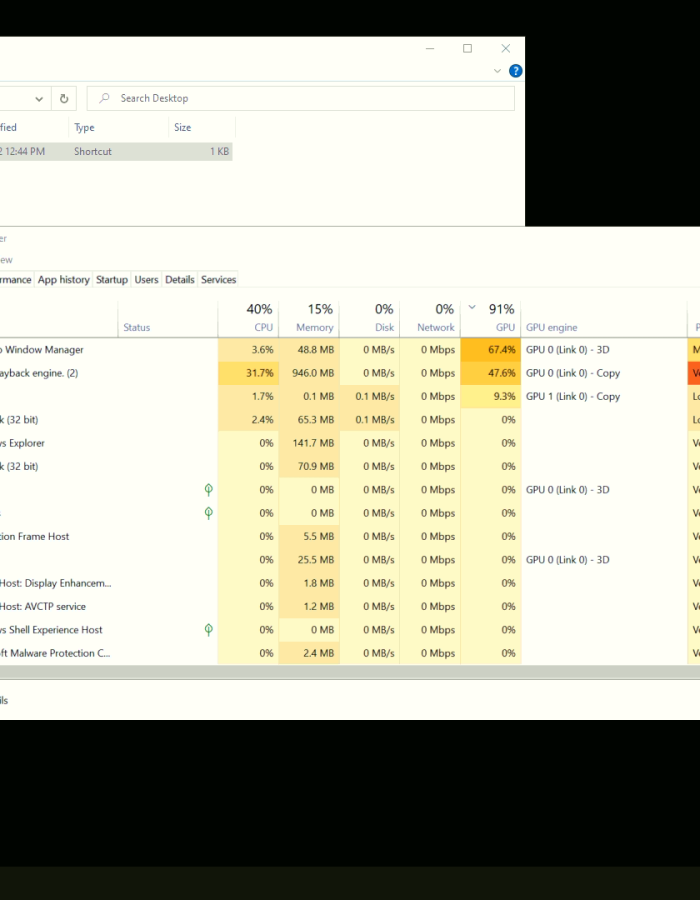The height and width of the screenshot is (900, 700).
Task: Select the Host: Display Enhancem... row
Action: pyautogui.click(x=350, y=583)
